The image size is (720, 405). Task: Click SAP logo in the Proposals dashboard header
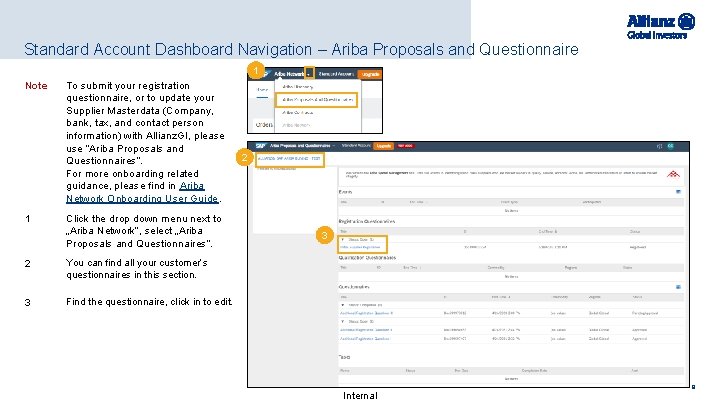coord(260,146)
